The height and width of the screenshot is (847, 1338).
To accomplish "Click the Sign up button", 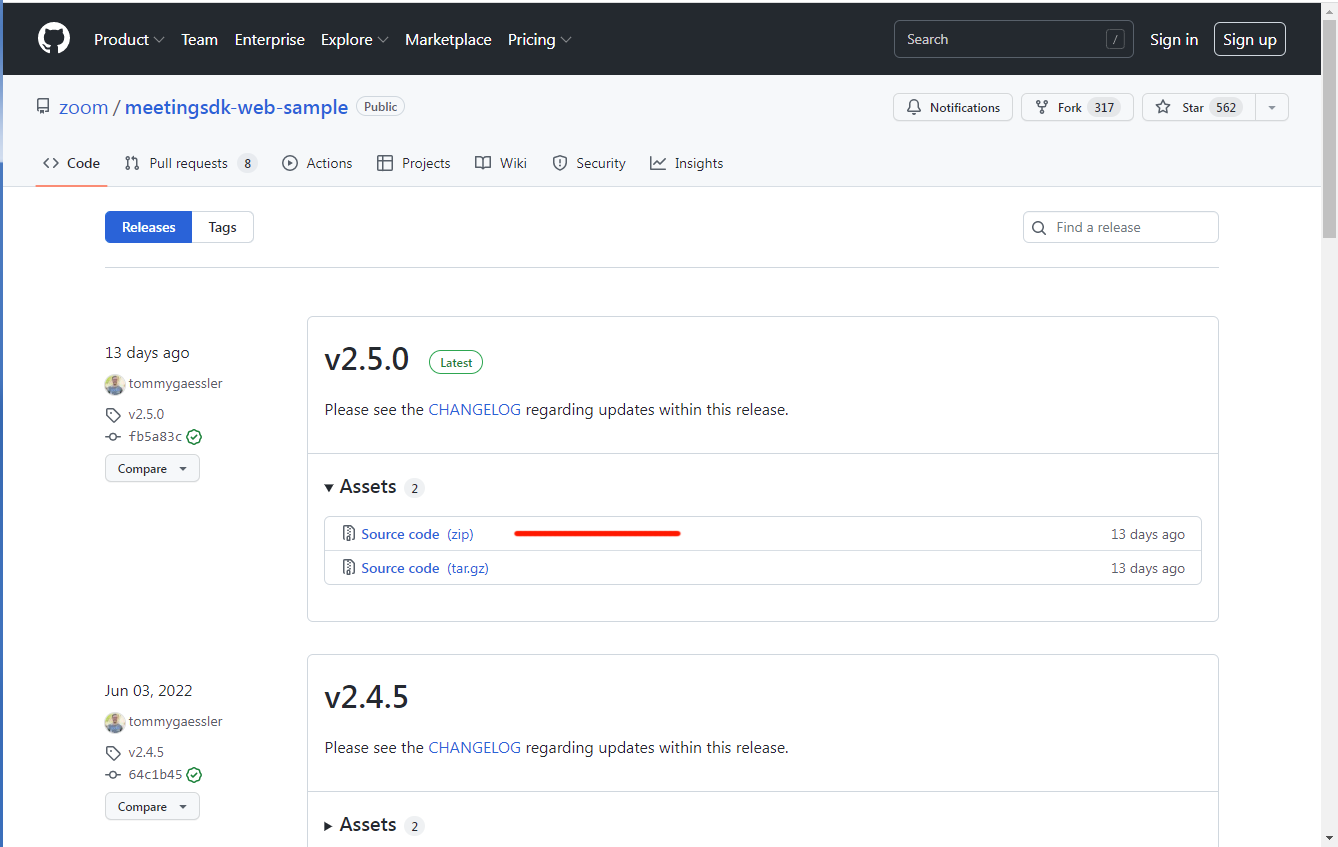I will (1250, 40).
